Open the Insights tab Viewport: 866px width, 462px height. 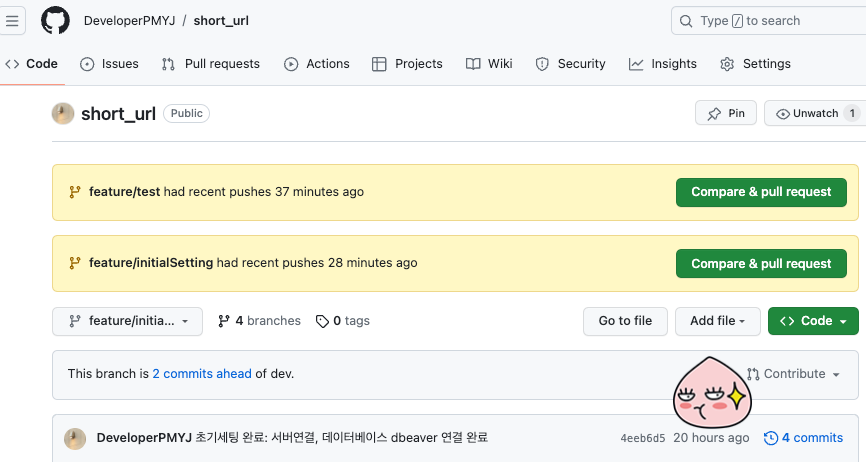pyautogui.click(x=663, y=63)
